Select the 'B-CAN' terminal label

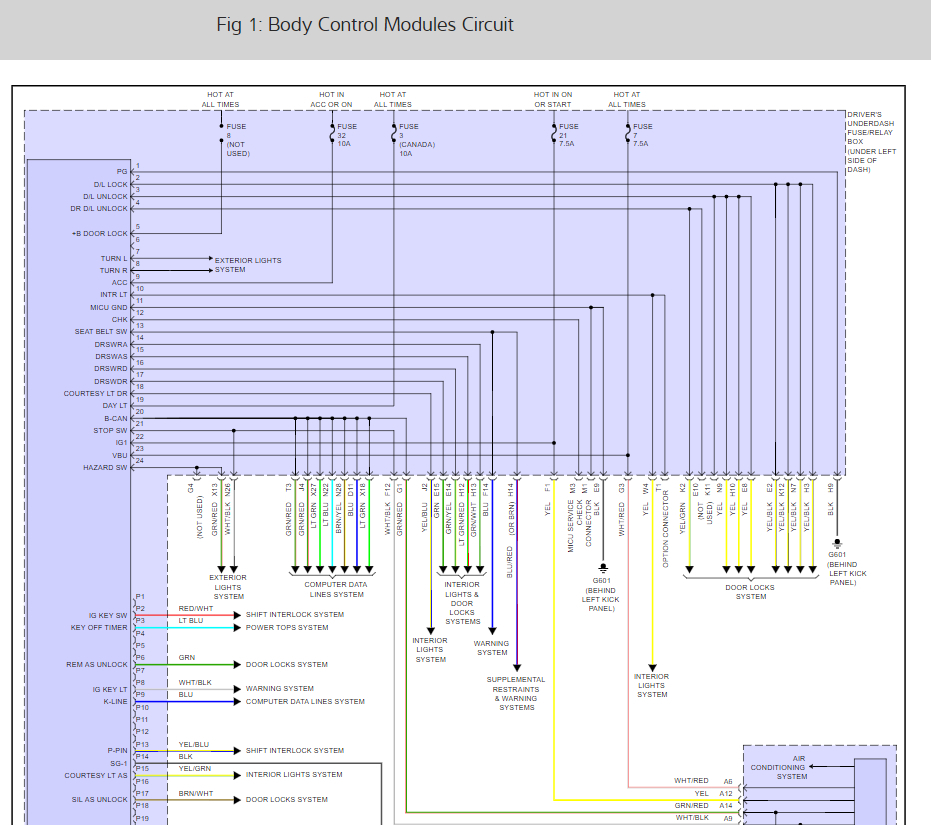coord(116,418)
